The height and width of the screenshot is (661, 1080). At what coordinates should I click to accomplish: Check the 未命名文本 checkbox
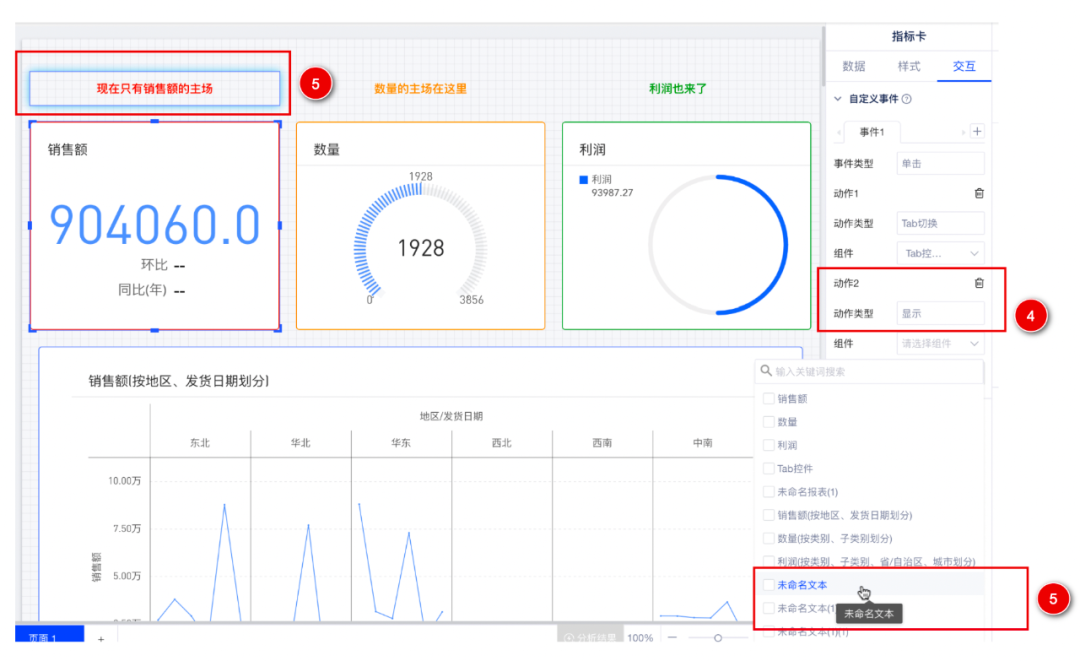[768, 585]
